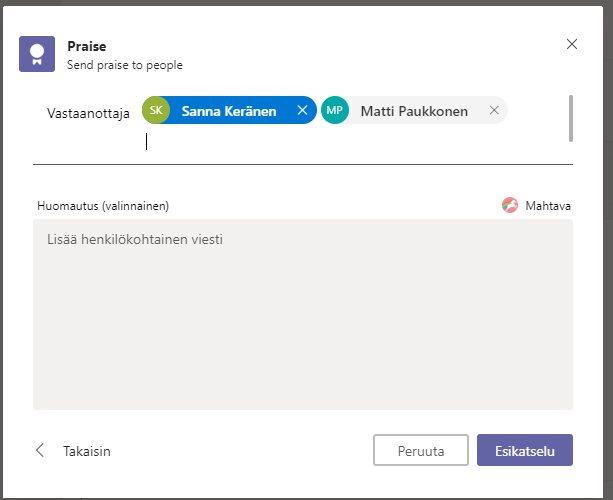This screenshot has height=500, width=613.
Task: Select the Matti Paukkonen recipient chip
Action: [x=413, y=111]
